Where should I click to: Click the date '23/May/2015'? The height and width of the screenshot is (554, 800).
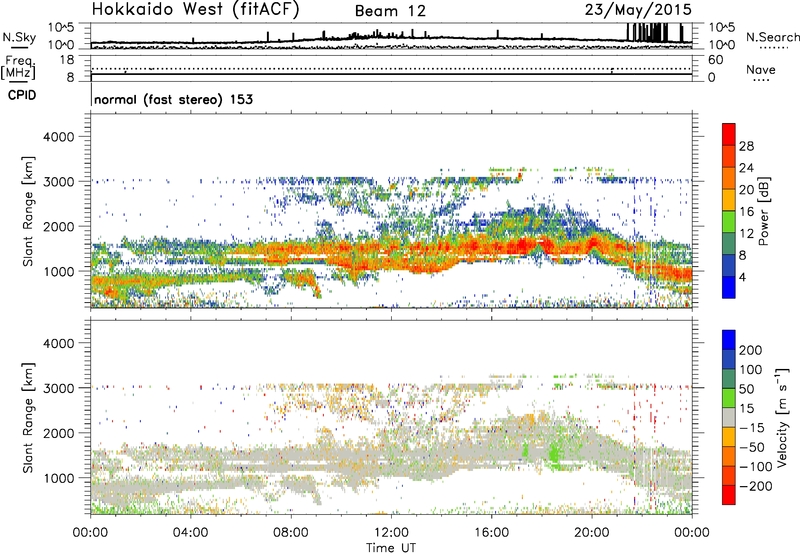coord(638,10)
